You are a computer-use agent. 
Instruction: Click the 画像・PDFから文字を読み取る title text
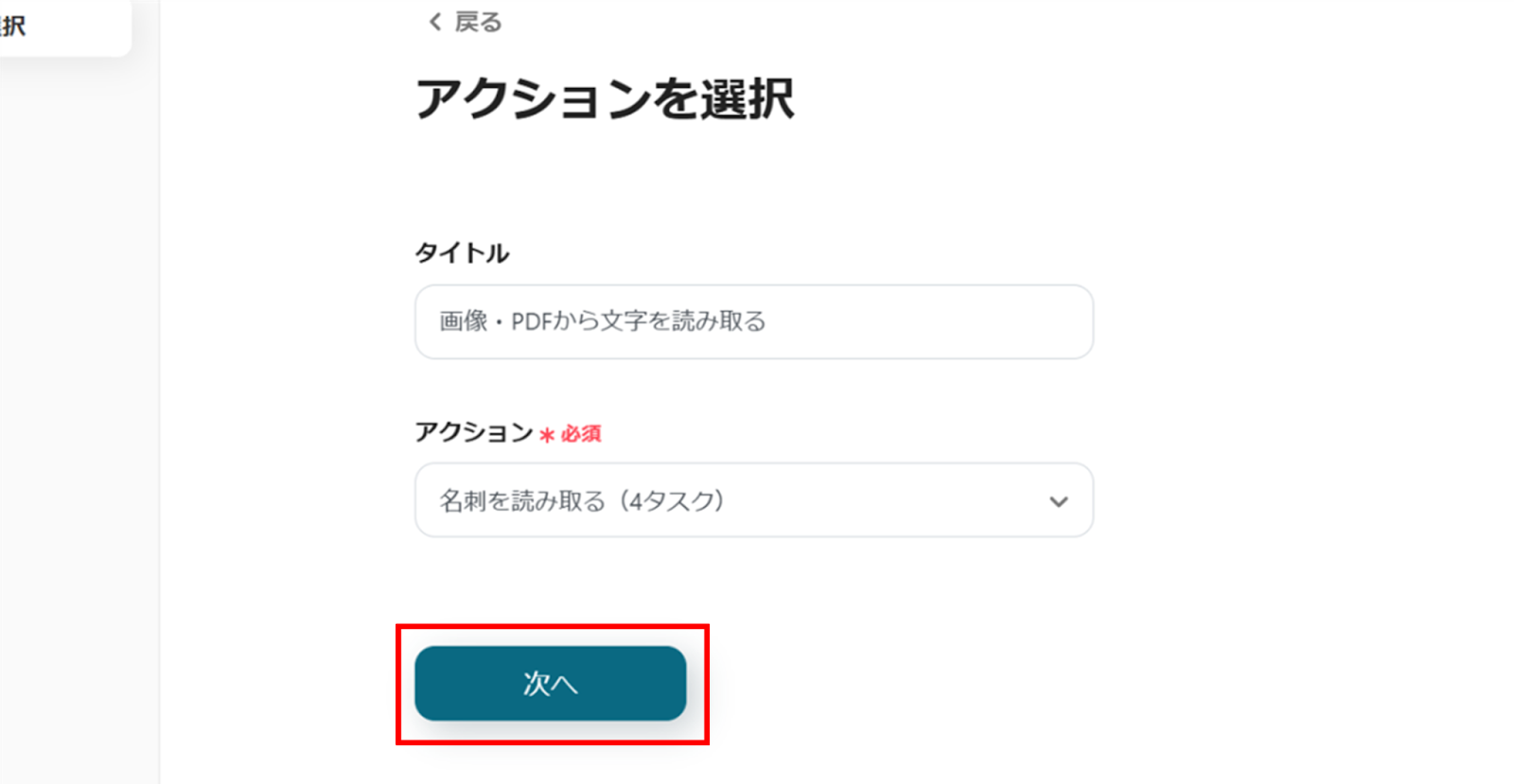pos(602,322)
